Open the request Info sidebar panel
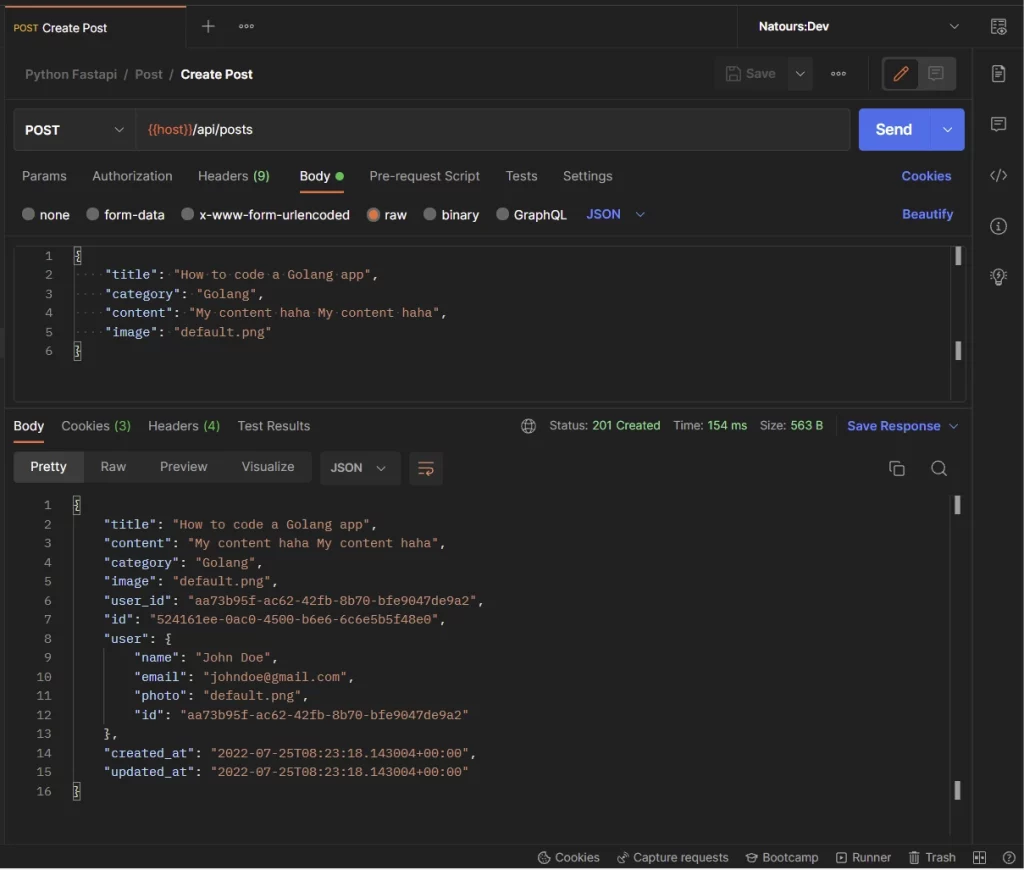1024x870 pixels. point(998,226)
